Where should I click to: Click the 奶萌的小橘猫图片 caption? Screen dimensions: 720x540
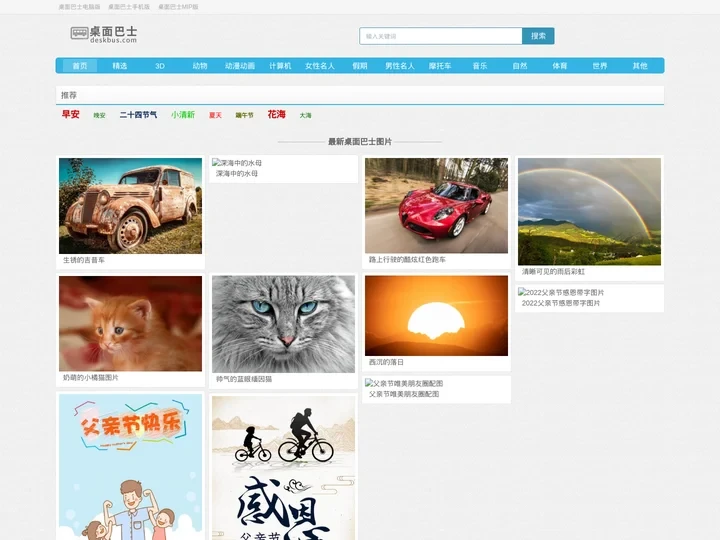(90, 377)
